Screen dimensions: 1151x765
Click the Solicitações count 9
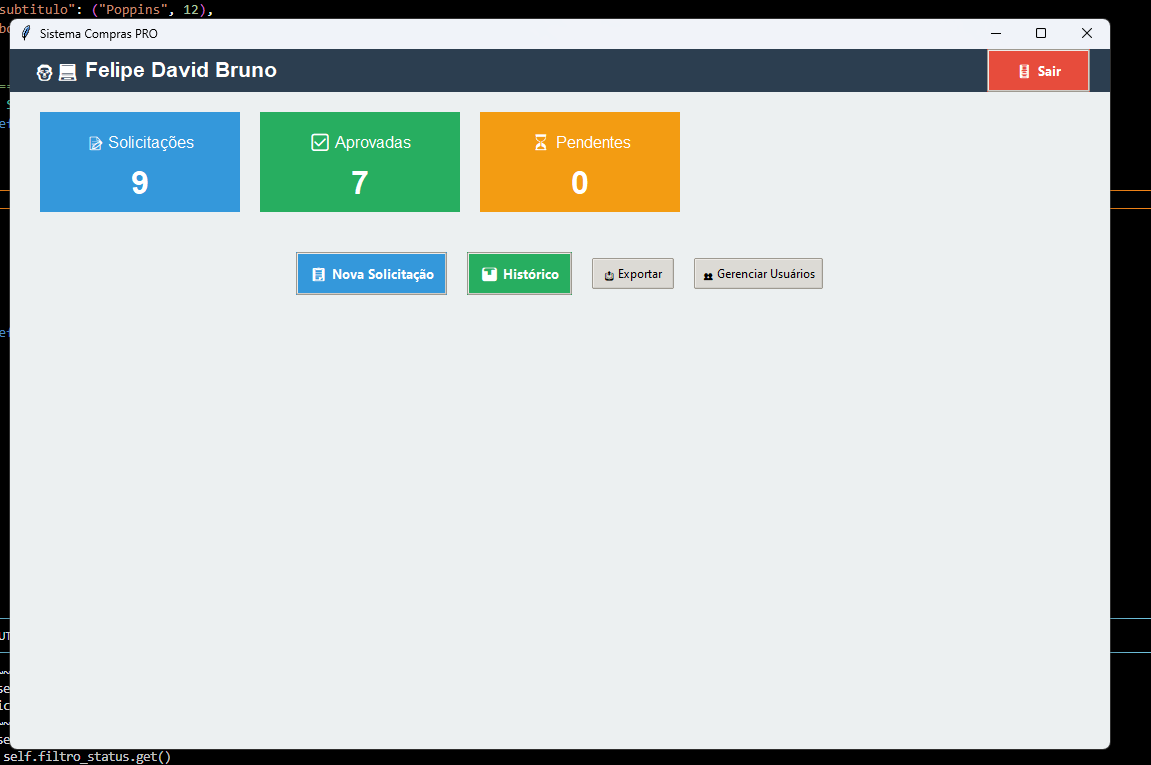pos(139,183)
